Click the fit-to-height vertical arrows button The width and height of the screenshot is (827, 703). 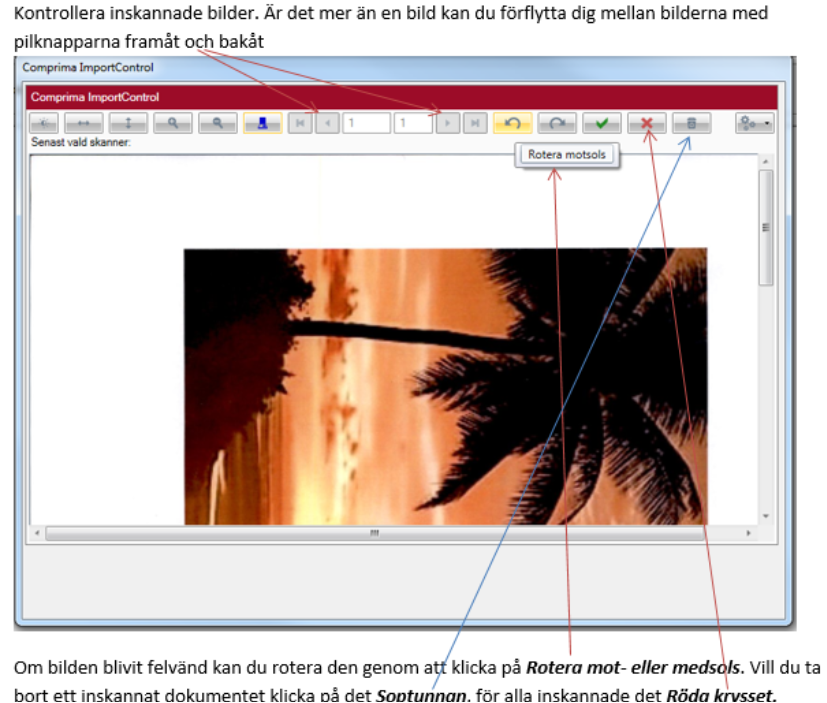point(129,123)
